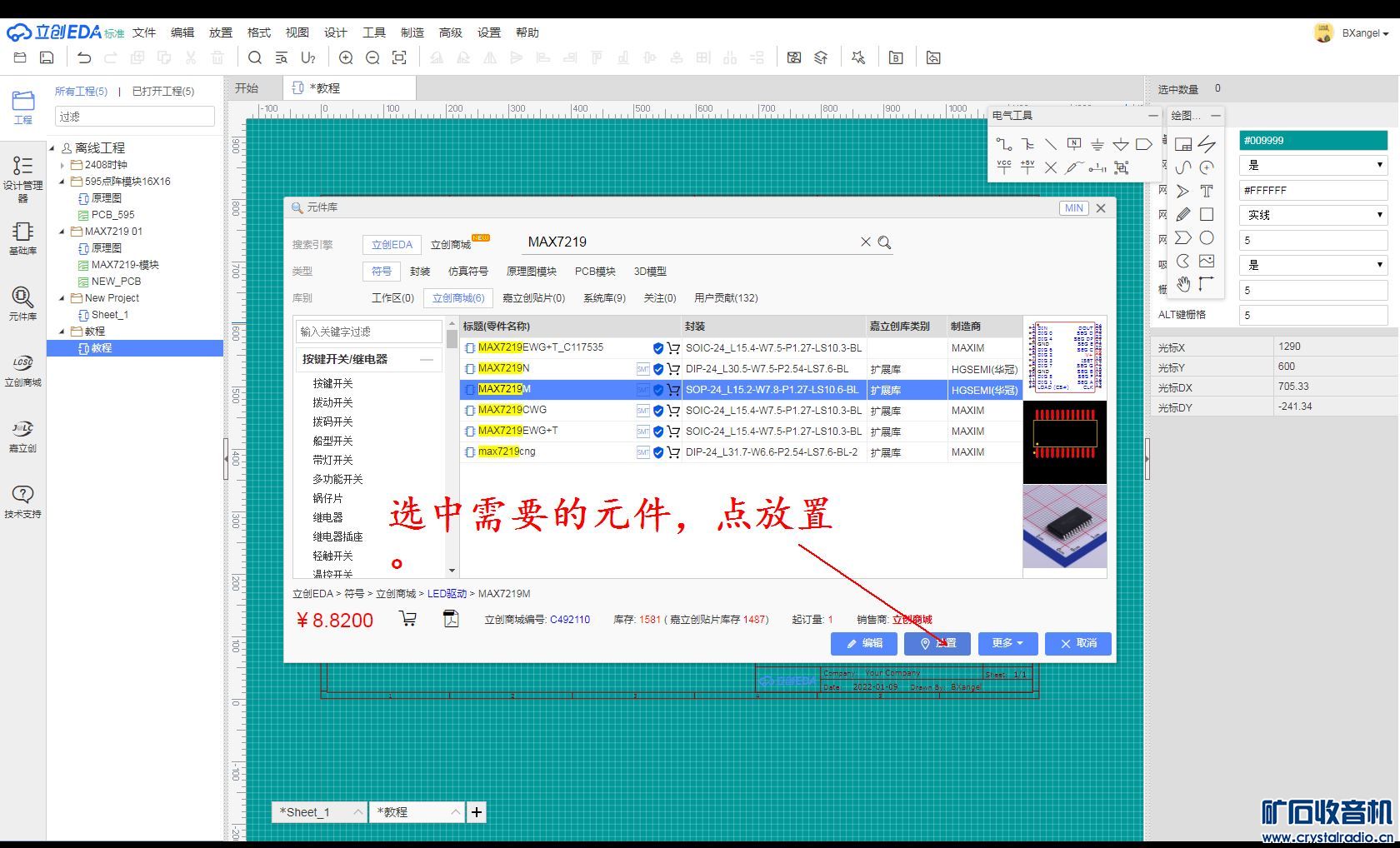Open the 立创商城 sidebar panel

[22, 371]
